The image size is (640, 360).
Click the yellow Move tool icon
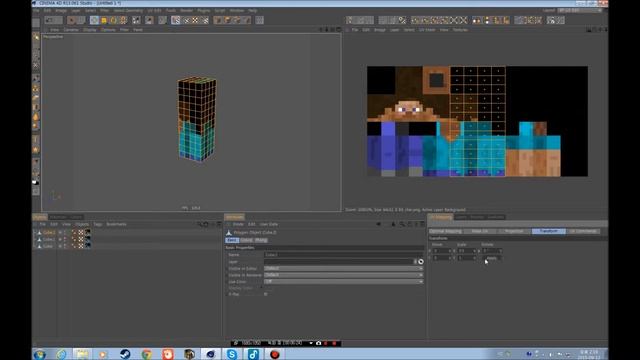104,20
